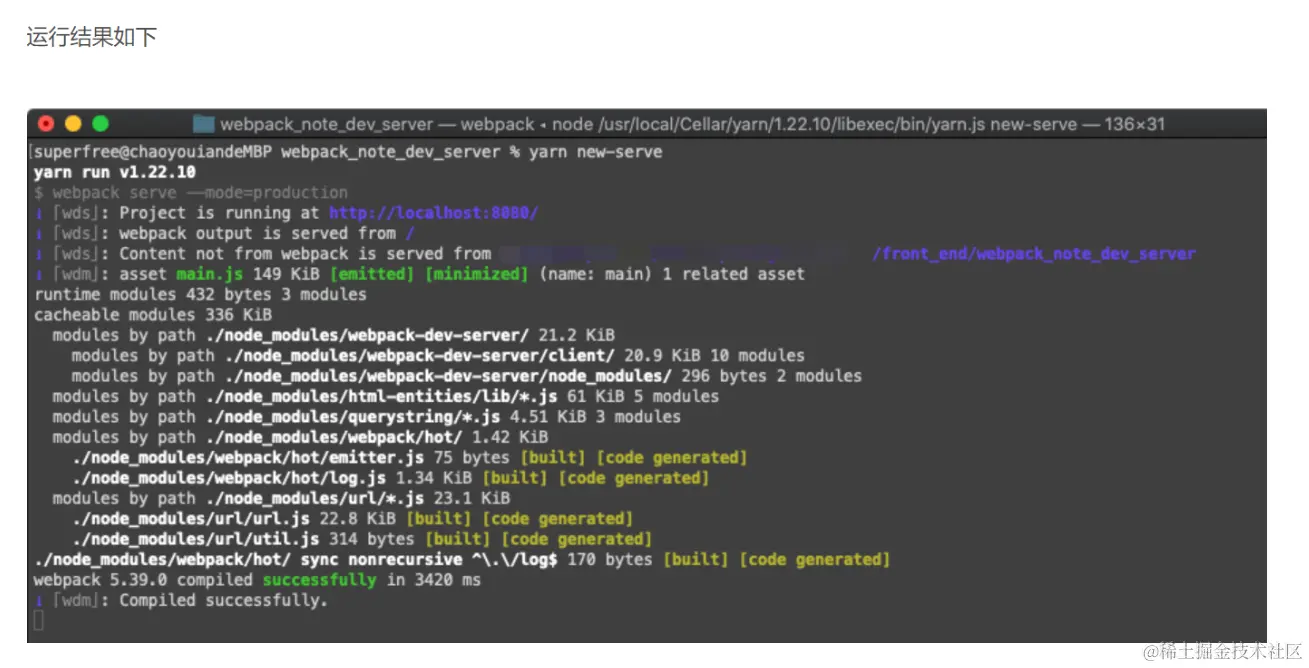Viewport: 1309px width, 668px height.
Task: Click 'runtime modules 432 bytes 3 modules'
Action: [200, 295]
